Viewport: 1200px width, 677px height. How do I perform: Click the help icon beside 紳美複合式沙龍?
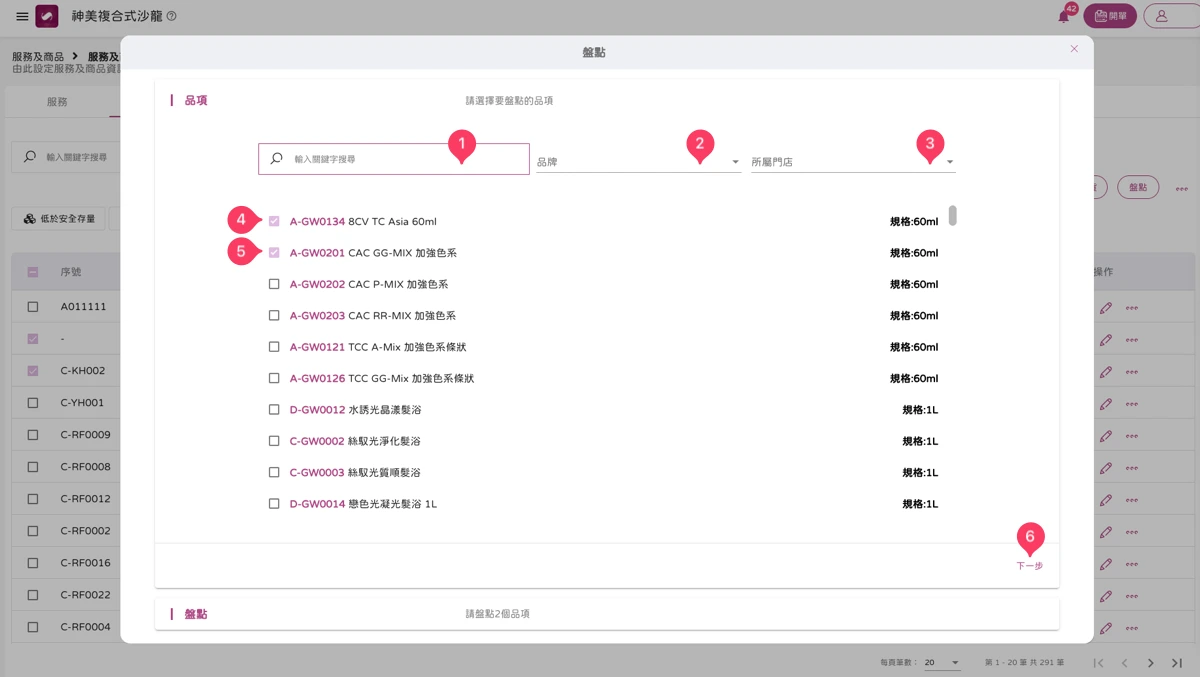click(171, 16)
